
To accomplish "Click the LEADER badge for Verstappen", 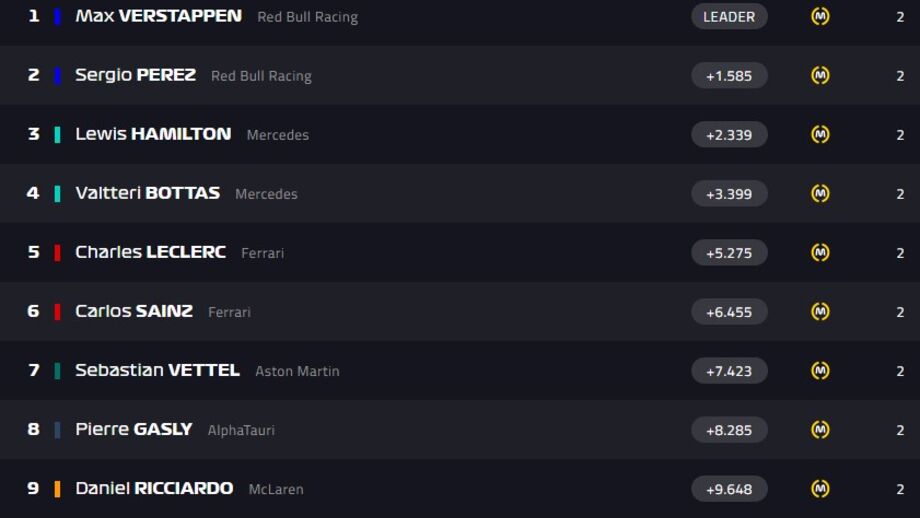I will pos(729,16).
